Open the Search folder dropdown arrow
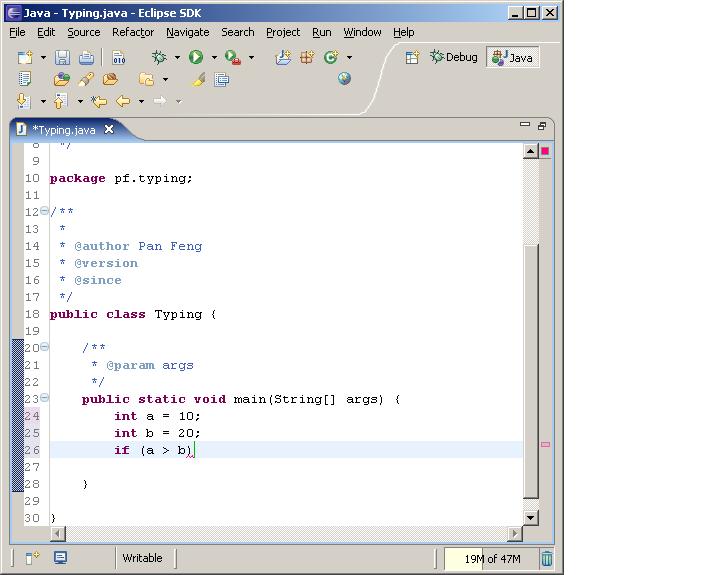Image resolution: width=711 pixels, height=575 pixels. 165,79
